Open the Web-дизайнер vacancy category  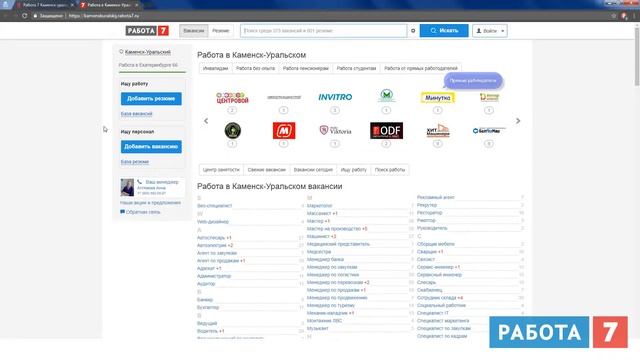click(213, 222)
